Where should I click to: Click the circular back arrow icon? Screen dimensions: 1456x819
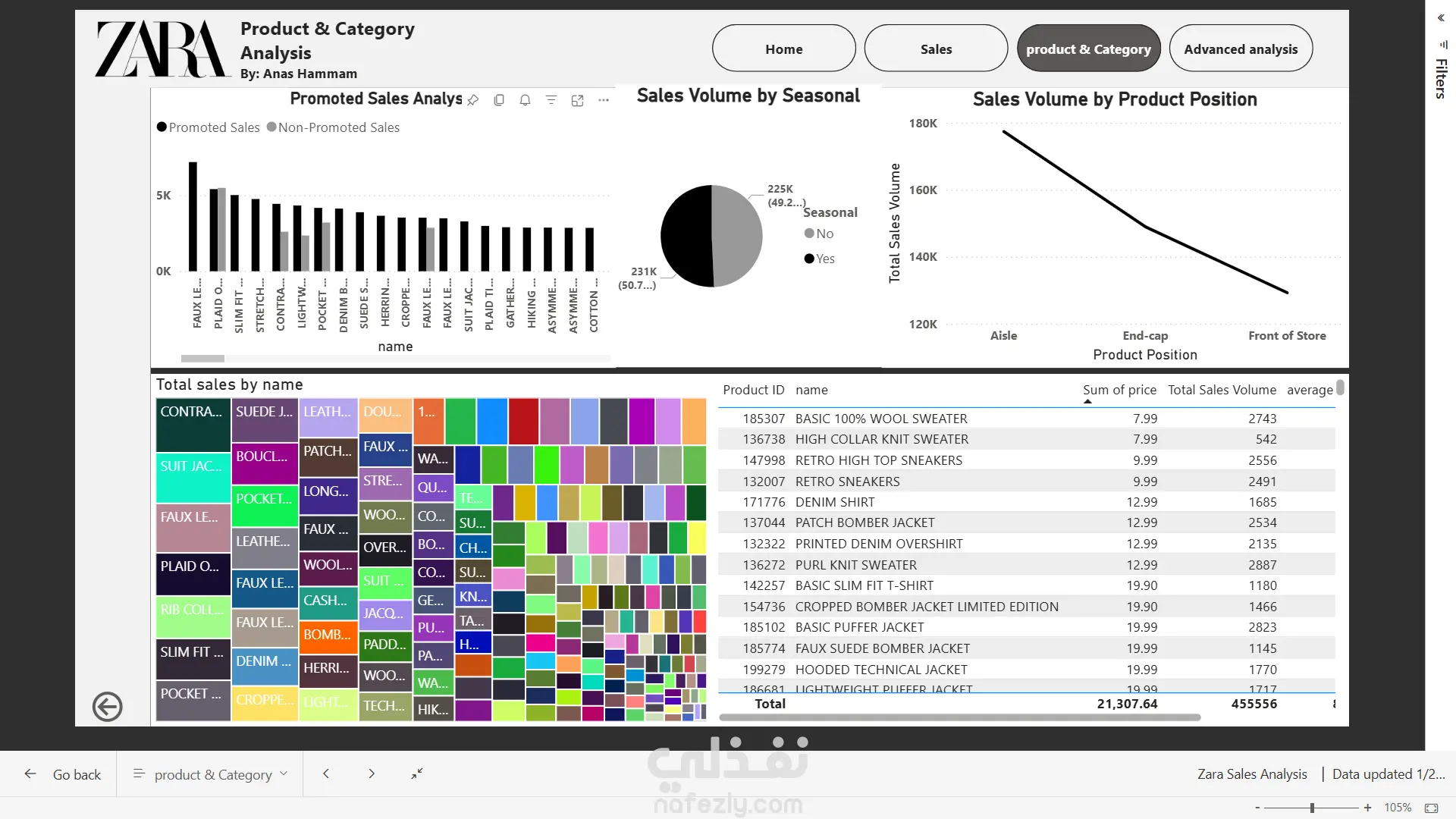[x=107, y=706]
